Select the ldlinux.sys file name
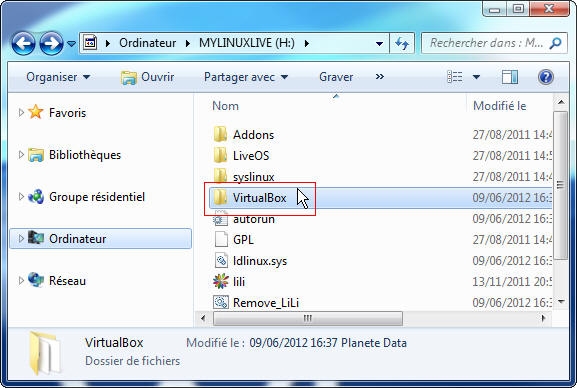This screenshot has width=577, height=388. tap(260, 261)
